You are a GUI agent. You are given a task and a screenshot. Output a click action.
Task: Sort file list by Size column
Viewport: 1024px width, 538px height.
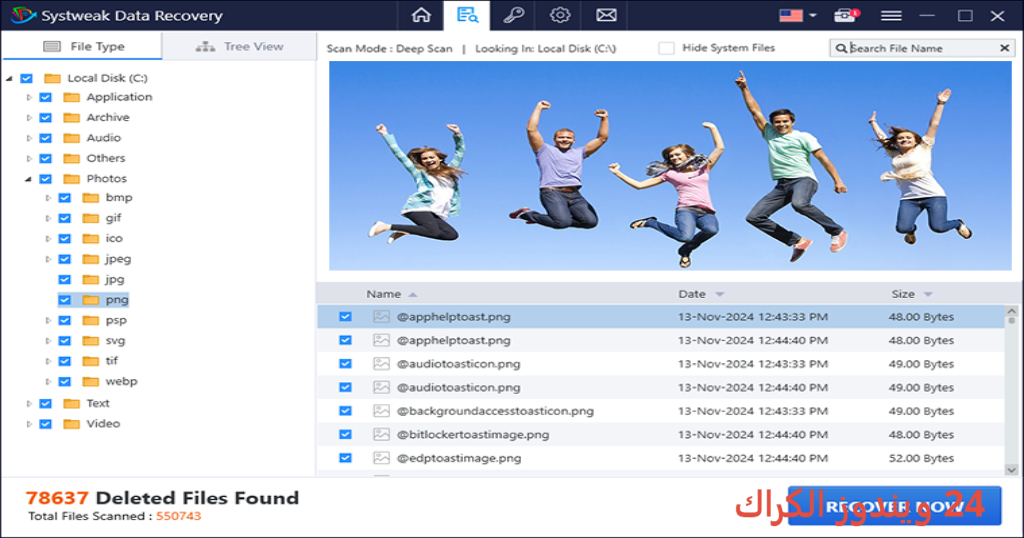[903, 294]
